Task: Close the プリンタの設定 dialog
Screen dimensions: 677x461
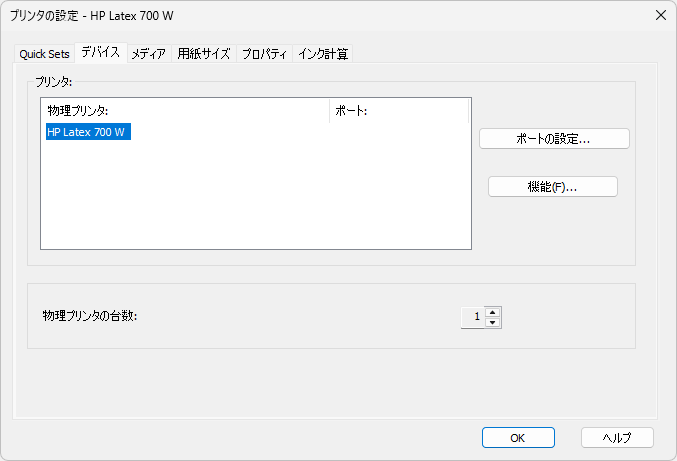Action: (661, 16)
